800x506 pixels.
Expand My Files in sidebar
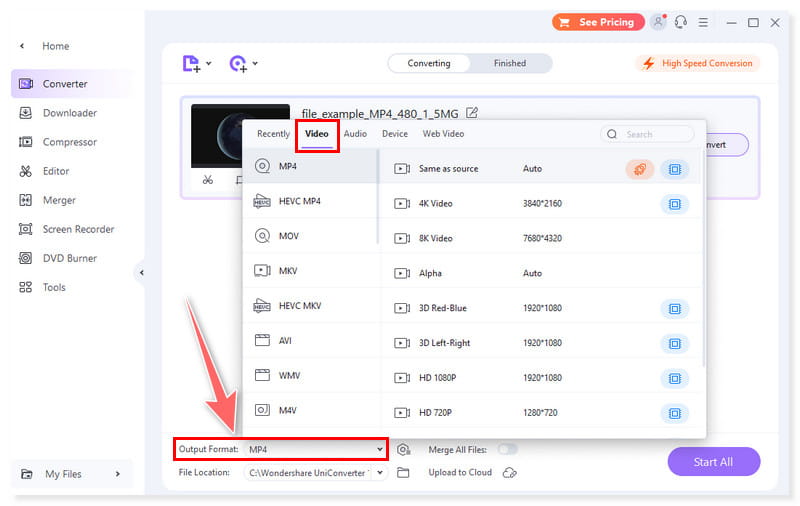(117, 474)
